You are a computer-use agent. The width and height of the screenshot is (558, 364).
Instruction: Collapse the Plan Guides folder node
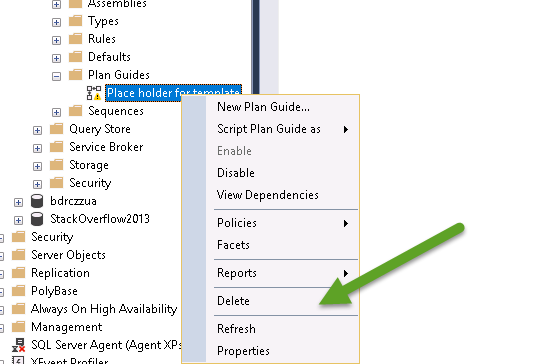coord(56,76)
